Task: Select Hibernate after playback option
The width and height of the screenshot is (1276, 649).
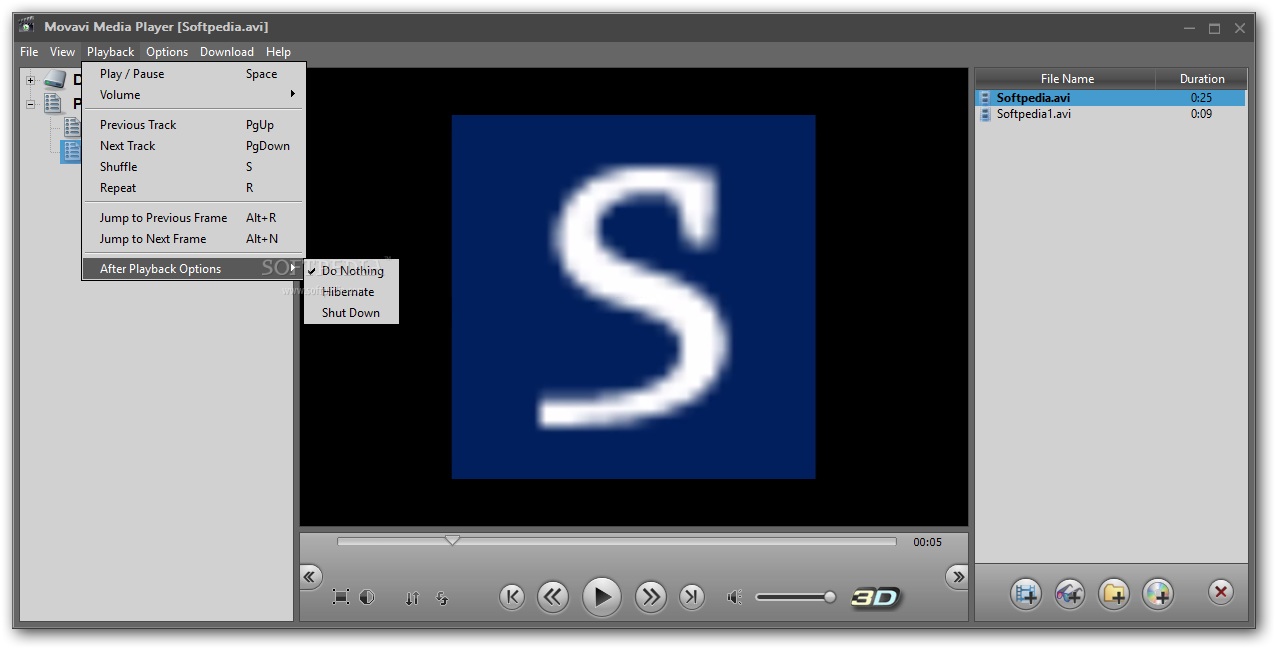Action: 351,292
